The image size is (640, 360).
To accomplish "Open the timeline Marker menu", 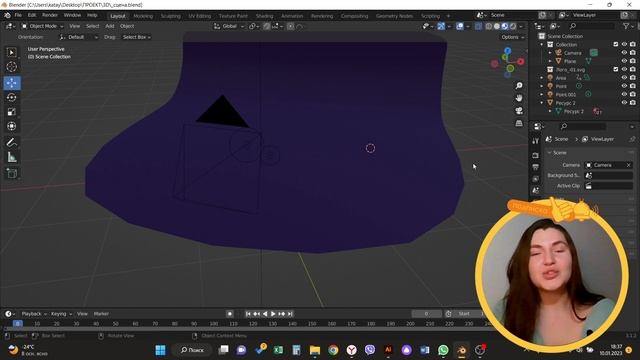I will 101,314.
